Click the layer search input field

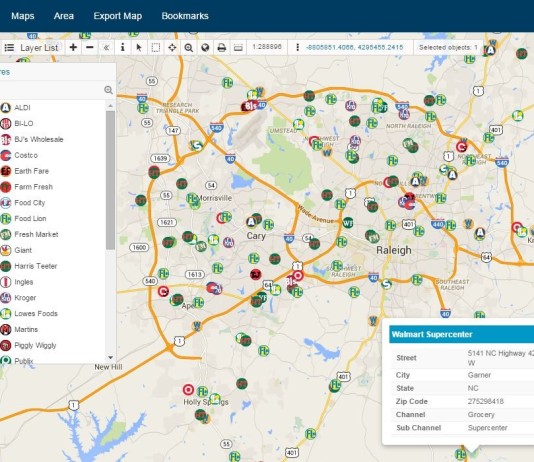click(51, 90)
